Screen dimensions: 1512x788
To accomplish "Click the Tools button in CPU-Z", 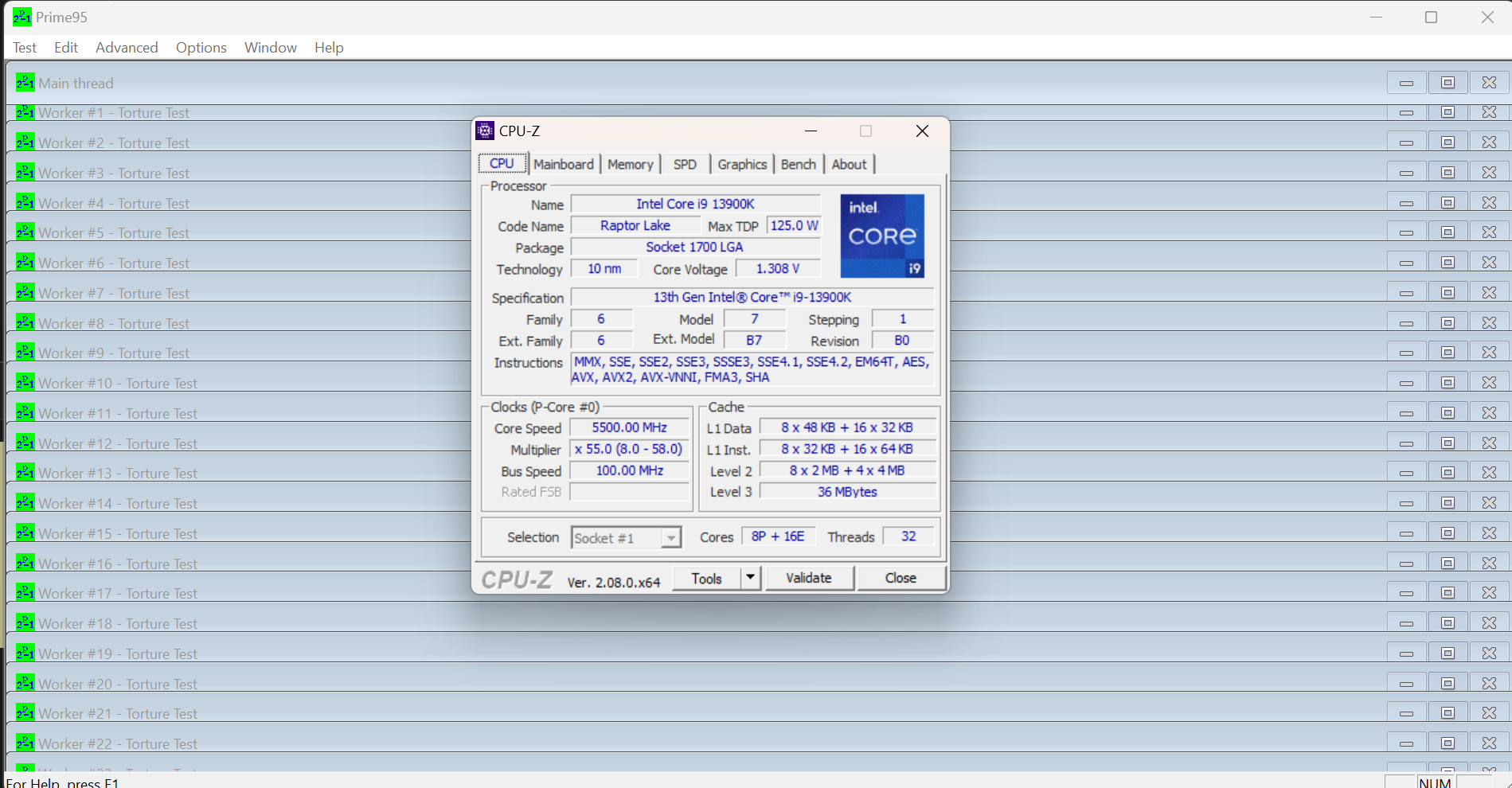I will (x=707, y=579).
